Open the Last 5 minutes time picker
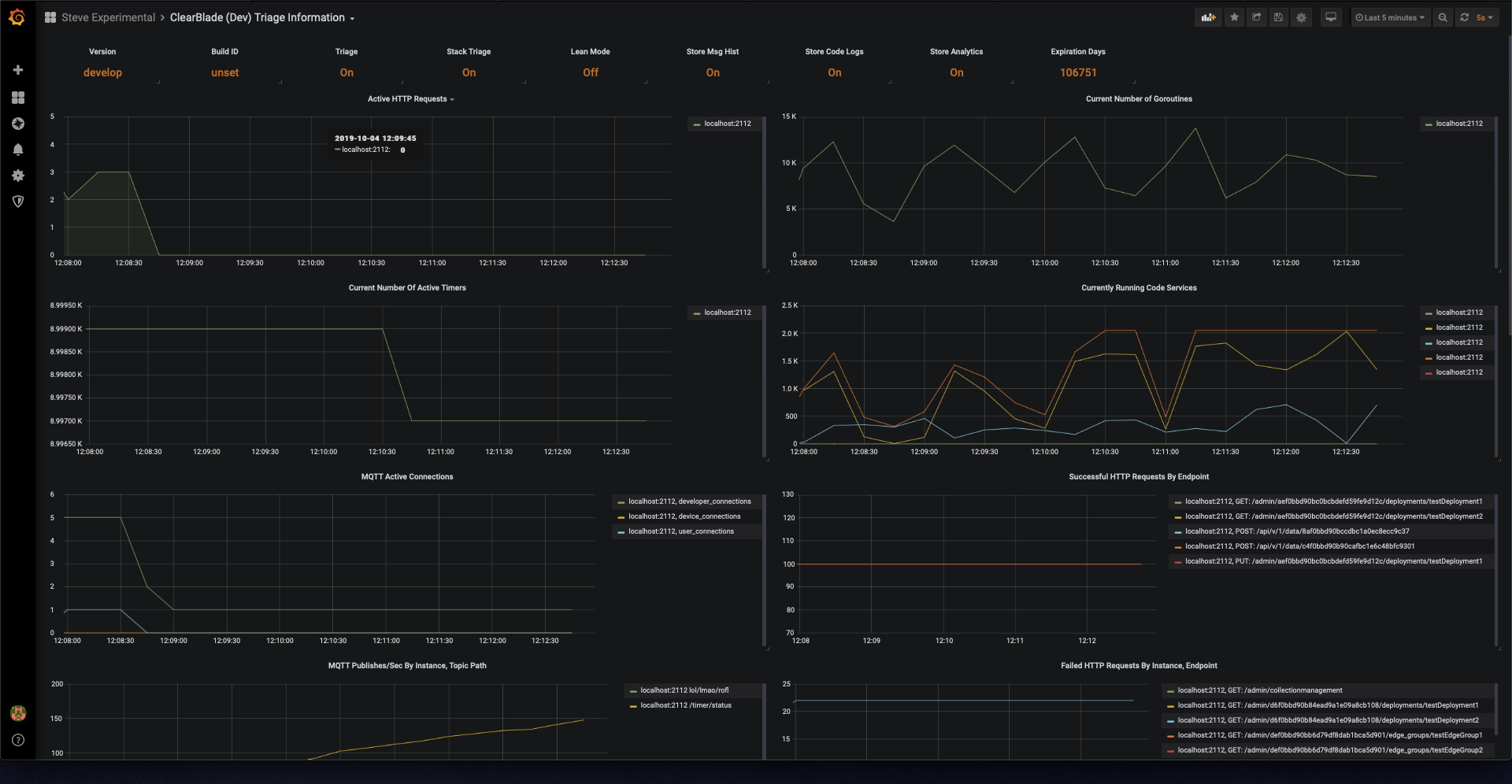Viewport: 1512px width, 784px height. [x=1390, y=17]
